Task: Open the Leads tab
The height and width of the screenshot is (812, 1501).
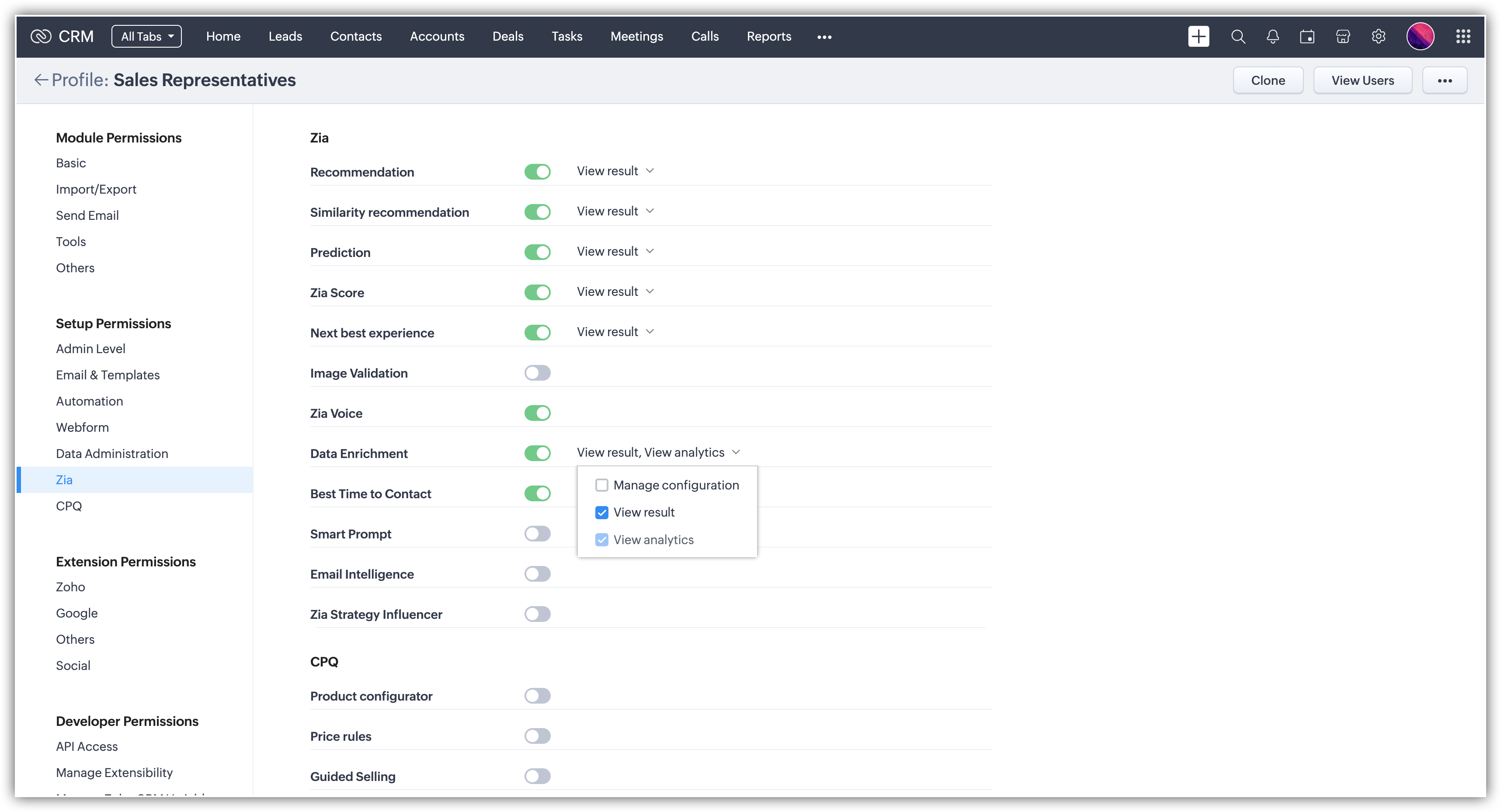Action: [x=285, y=36]
